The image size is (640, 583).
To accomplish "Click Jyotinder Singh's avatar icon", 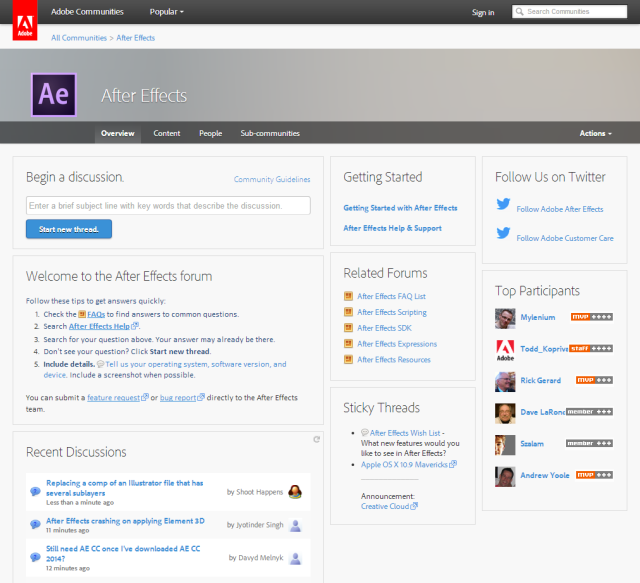I will click(x=295, y=525).
